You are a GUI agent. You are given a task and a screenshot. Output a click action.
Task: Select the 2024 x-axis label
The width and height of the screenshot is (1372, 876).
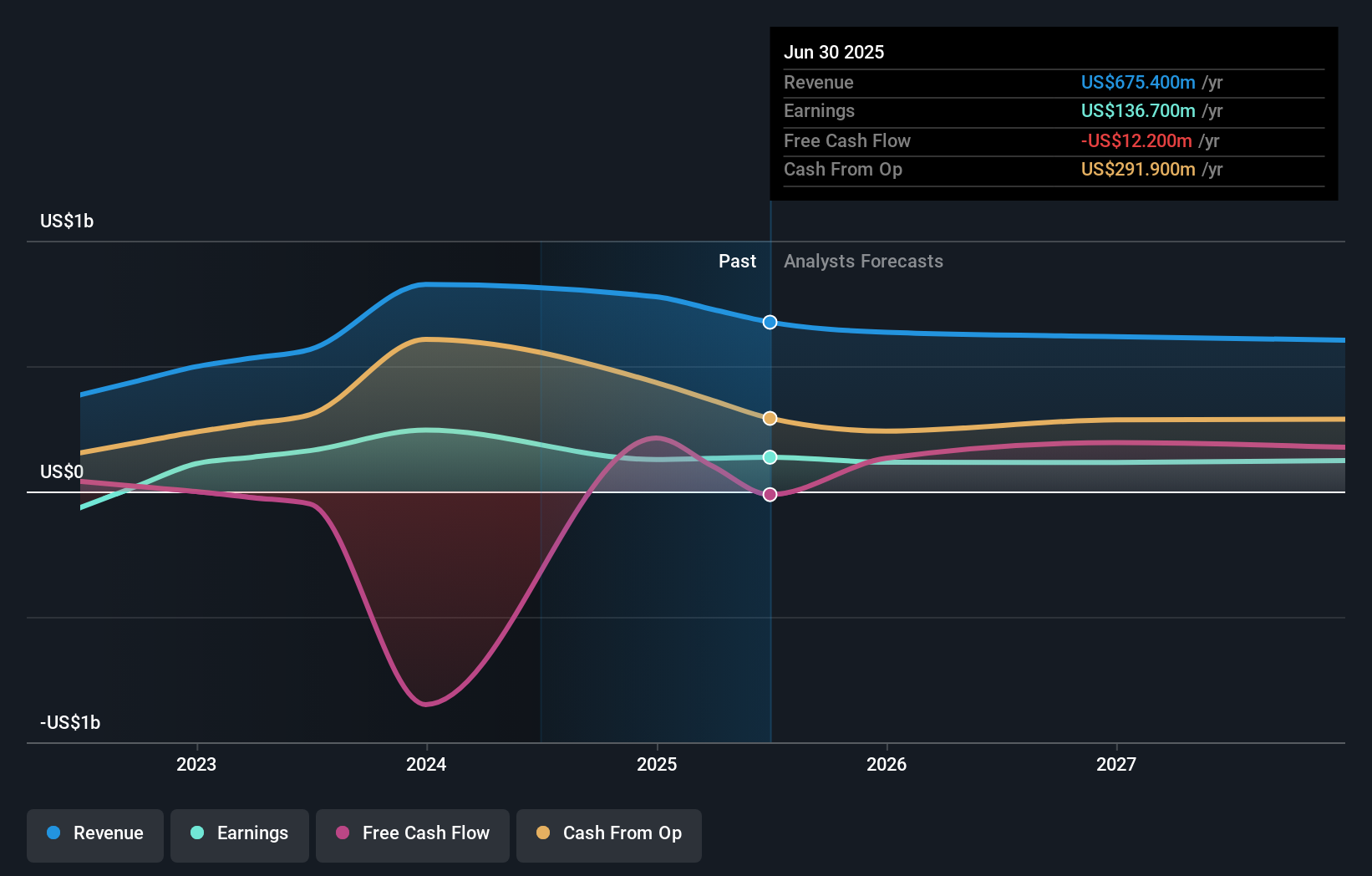[426, 764]
